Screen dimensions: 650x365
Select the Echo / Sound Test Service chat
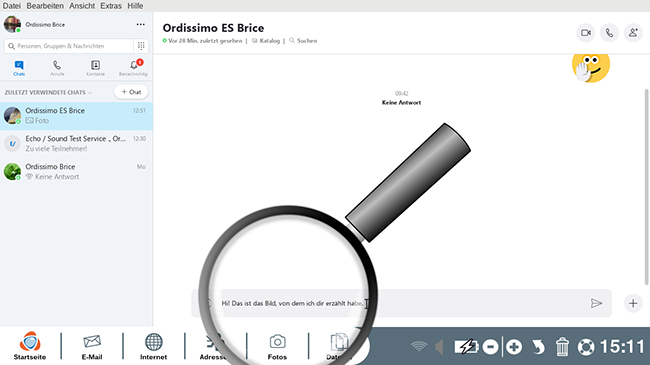click(76, 144)
